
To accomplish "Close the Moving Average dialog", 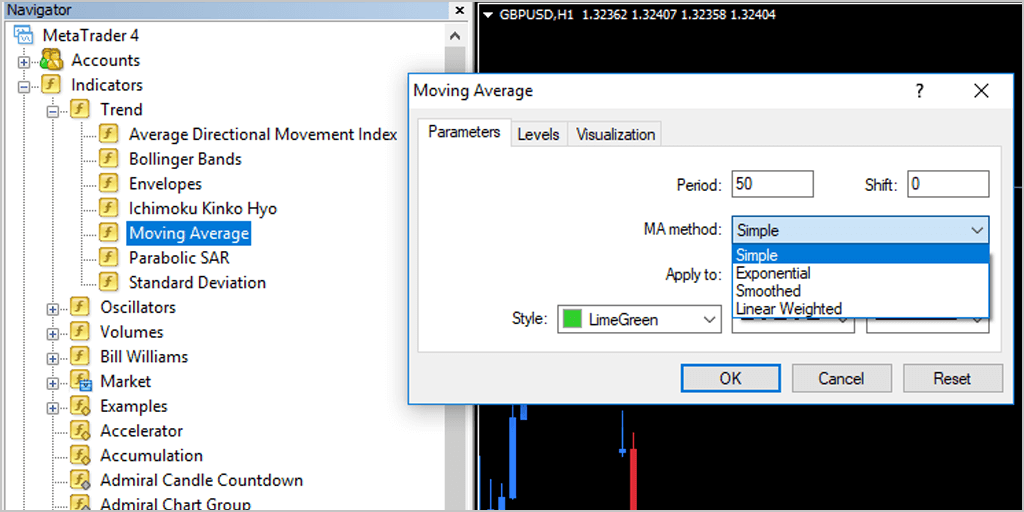I will [x=981, y=91].
